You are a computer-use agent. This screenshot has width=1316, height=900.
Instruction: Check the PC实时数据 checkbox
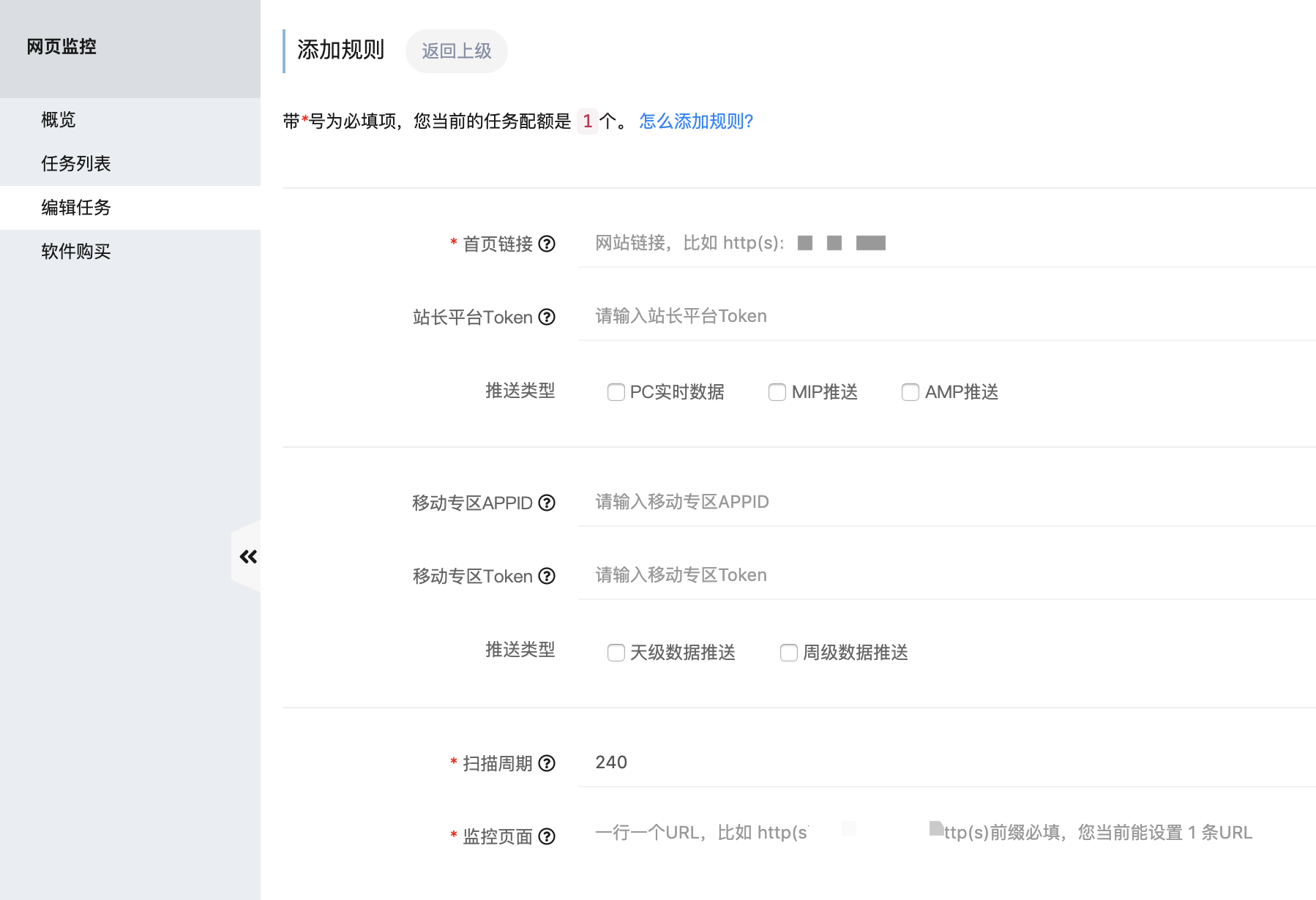pos(616,392)
